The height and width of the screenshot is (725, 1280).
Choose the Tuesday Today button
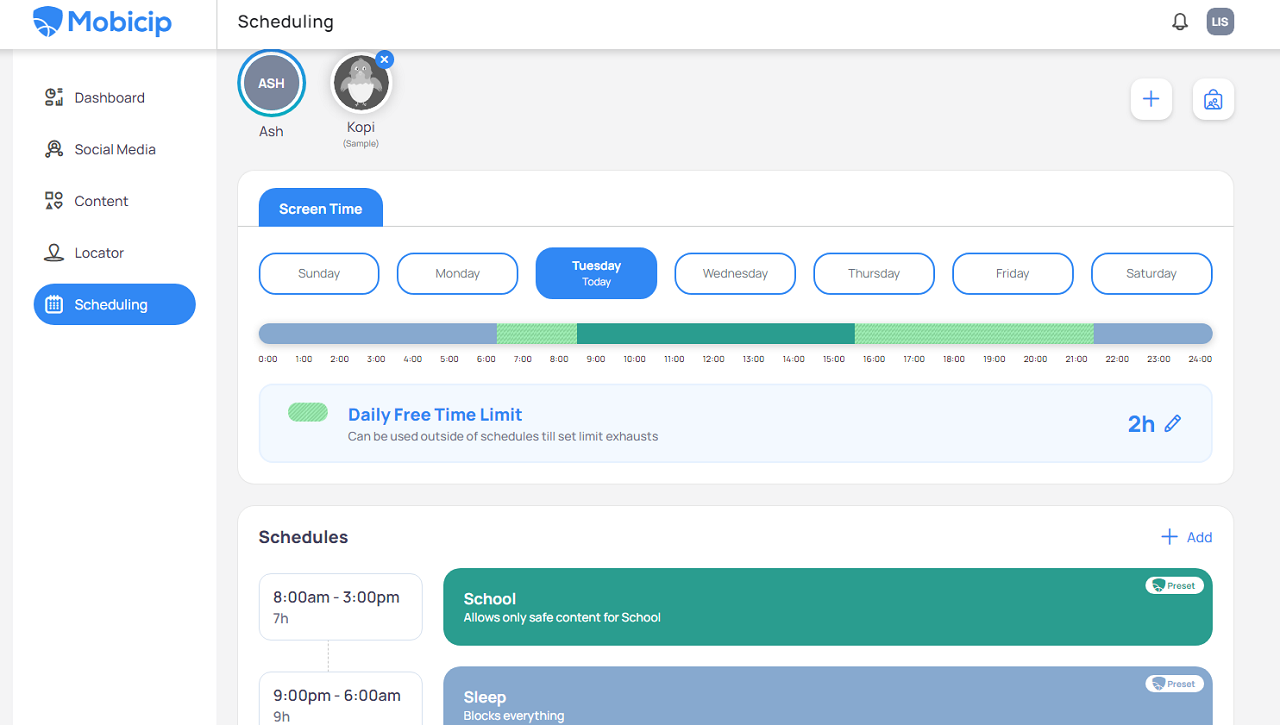point(597,273)
